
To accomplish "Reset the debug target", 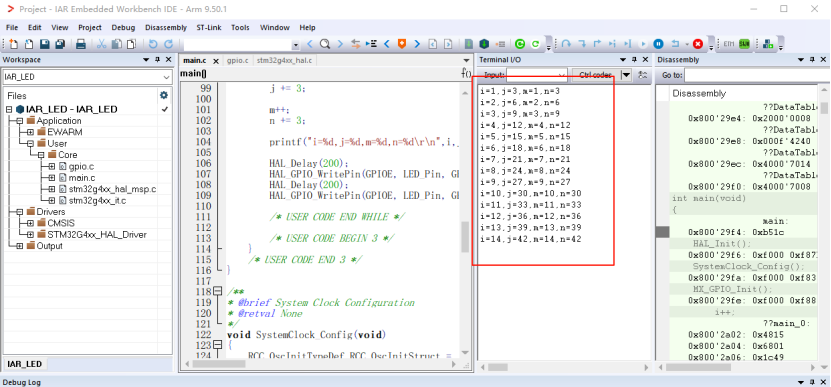I will pos(675,44).
